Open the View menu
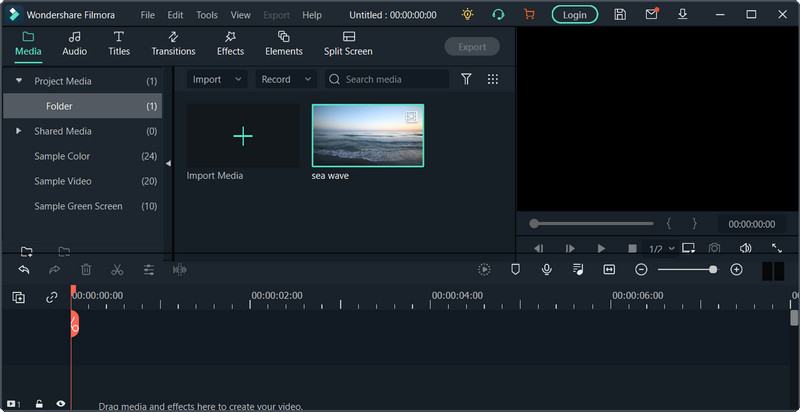The height and width of the screenshot is (412, 800). click(240, 15)
